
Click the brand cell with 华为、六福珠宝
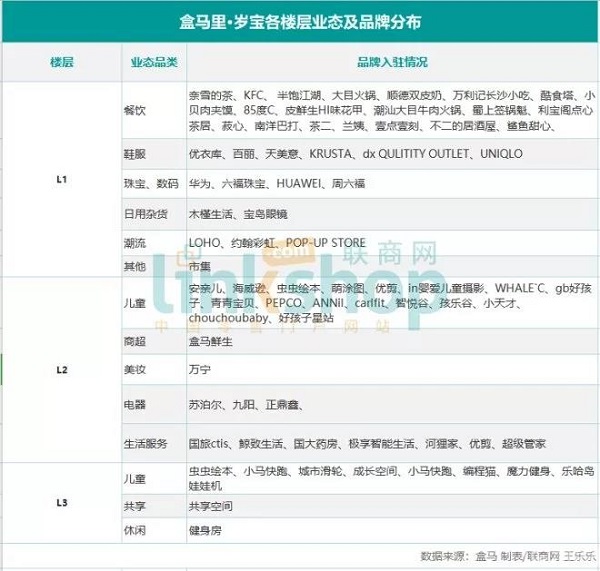coord(392,184)
